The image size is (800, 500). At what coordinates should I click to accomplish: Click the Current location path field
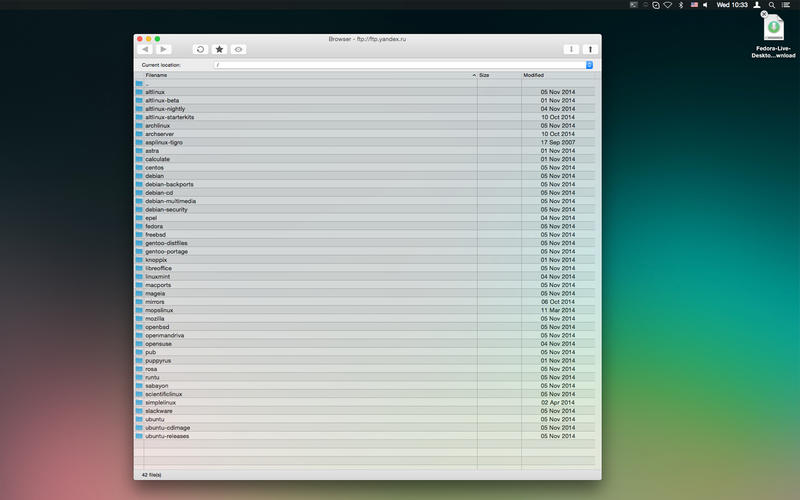398,64
